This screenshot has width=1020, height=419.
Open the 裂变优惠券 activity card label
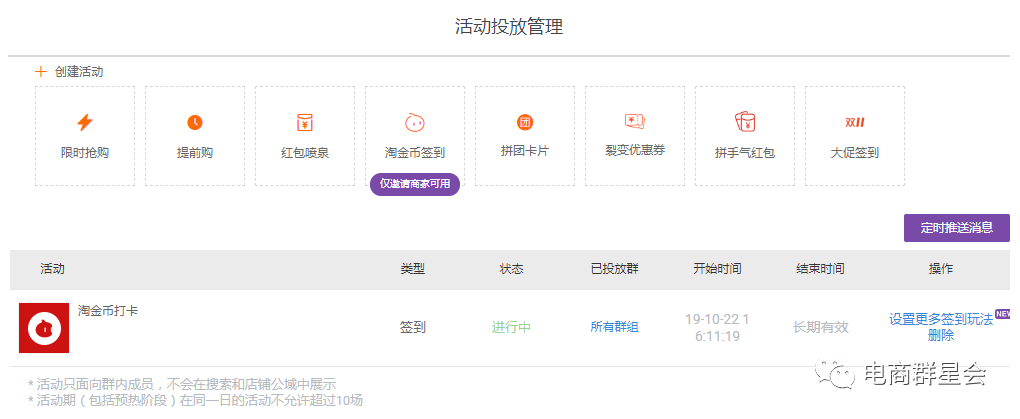[635, 150]
